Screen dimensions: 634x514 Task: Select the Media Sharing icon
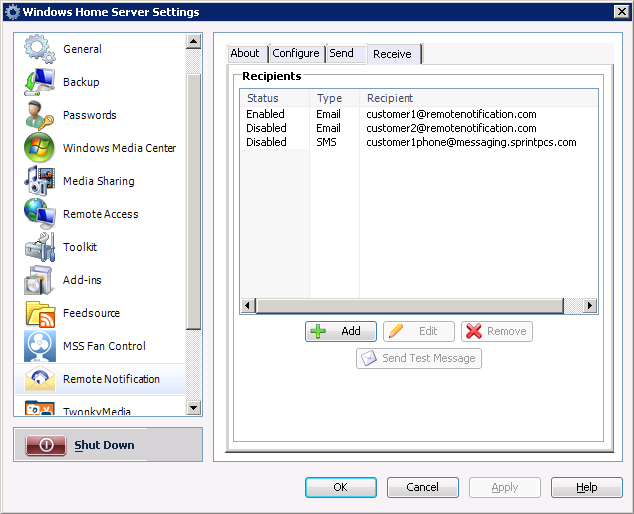click(x=39, y=181)
